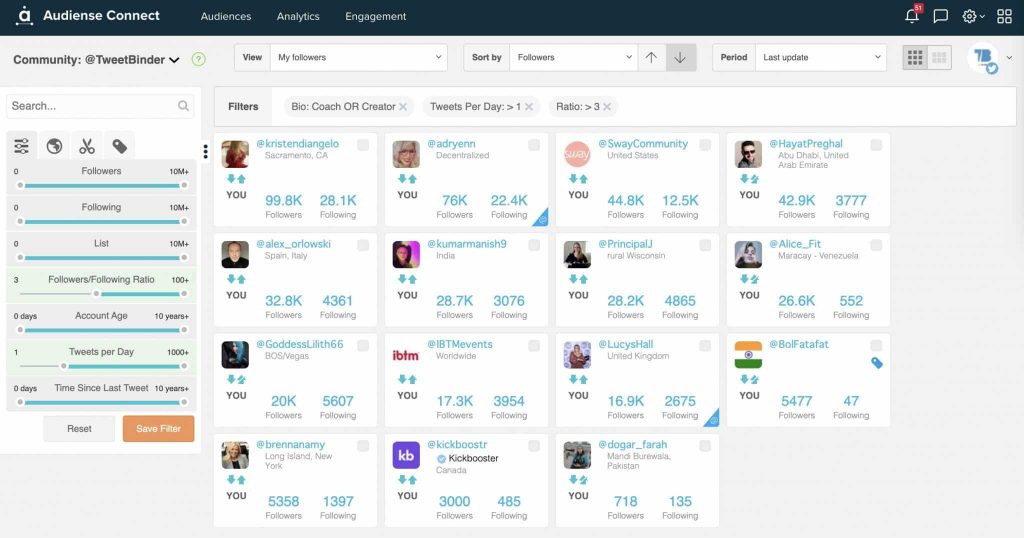Select the checkbox on @BolFatafat card
Screen dimensions: 1024x538
point(876,345)
